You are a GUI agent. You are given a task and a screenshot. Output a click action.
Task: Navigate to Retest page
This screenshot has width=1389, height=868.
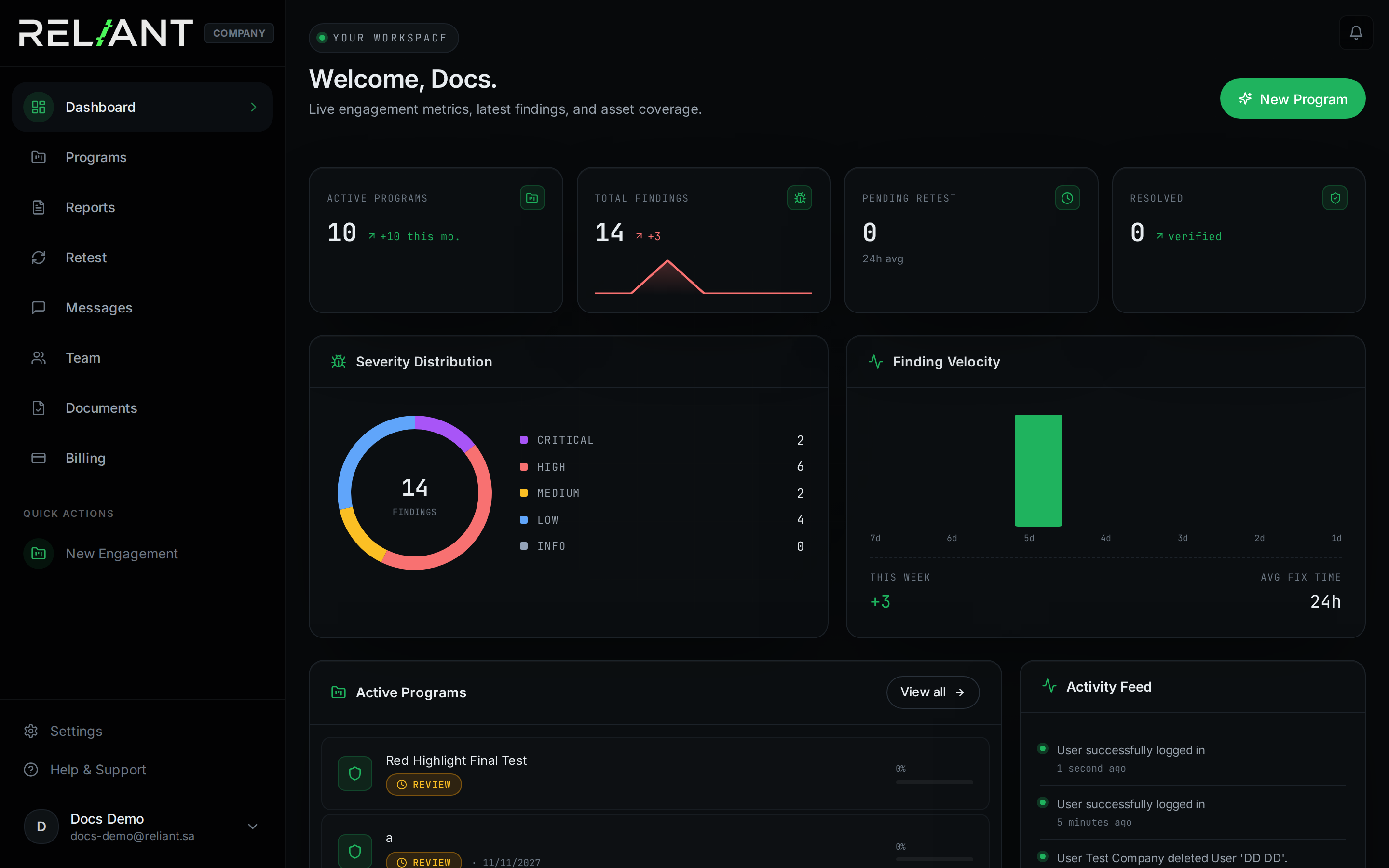click(x=142, y=257)
